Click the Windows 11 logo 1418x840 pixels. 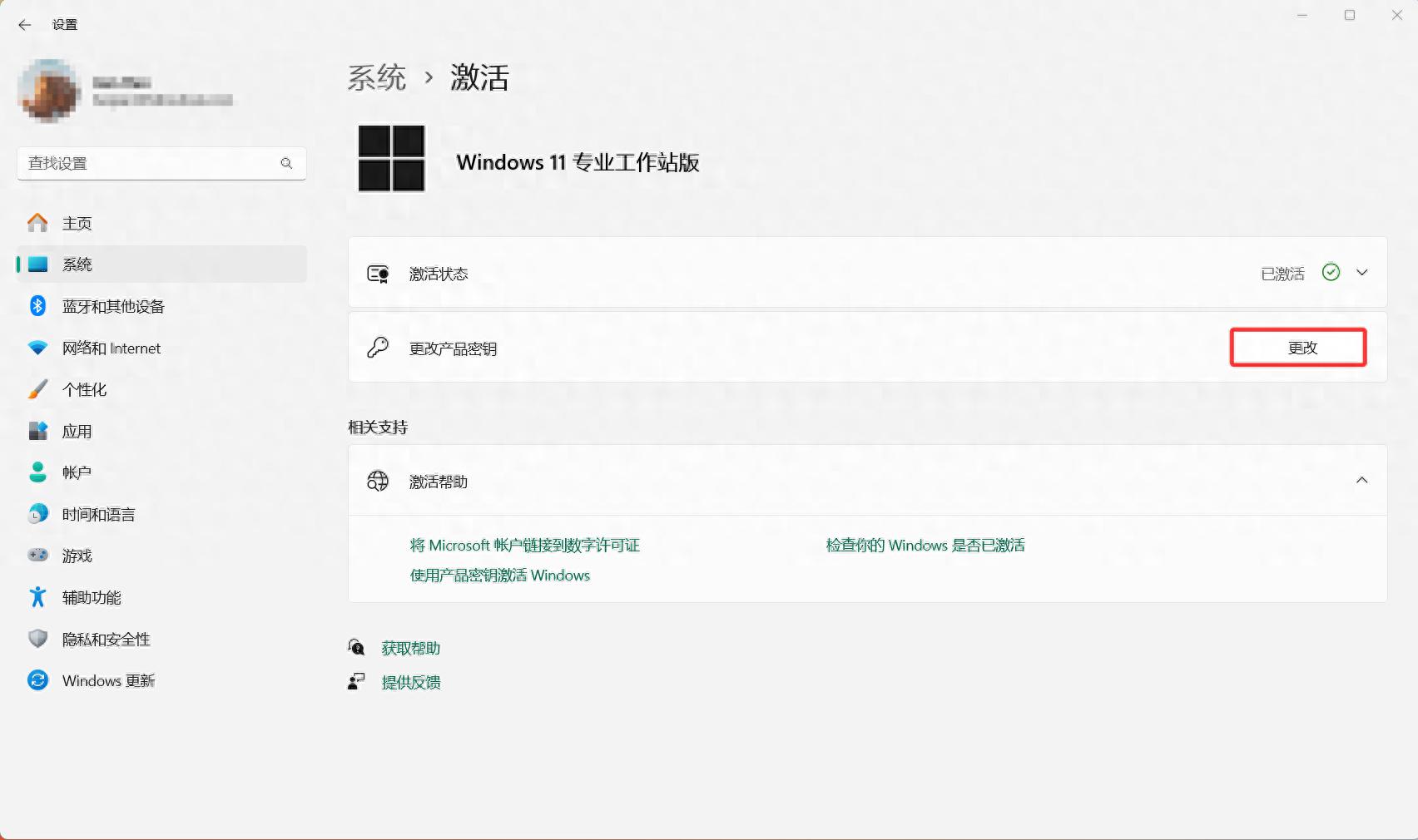pyautogui.click(x=391, y=158)
